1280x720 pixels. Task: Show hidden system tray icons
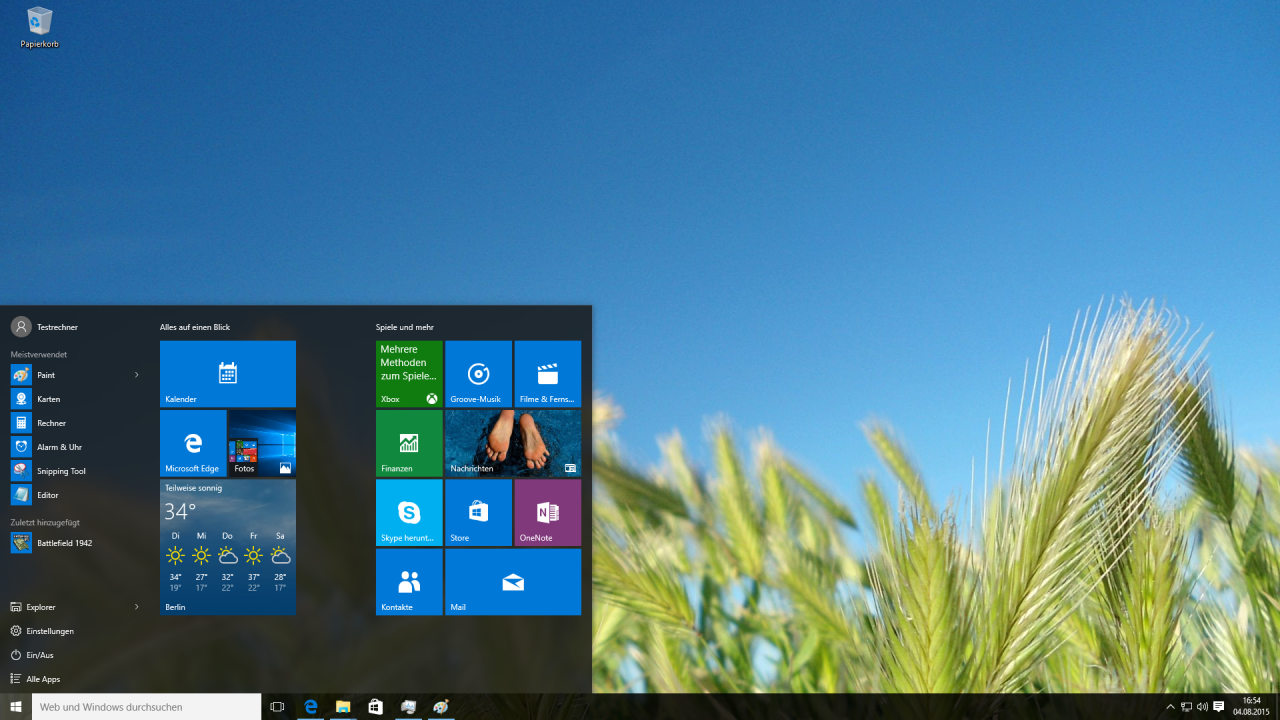click(x=1171, y=707)
